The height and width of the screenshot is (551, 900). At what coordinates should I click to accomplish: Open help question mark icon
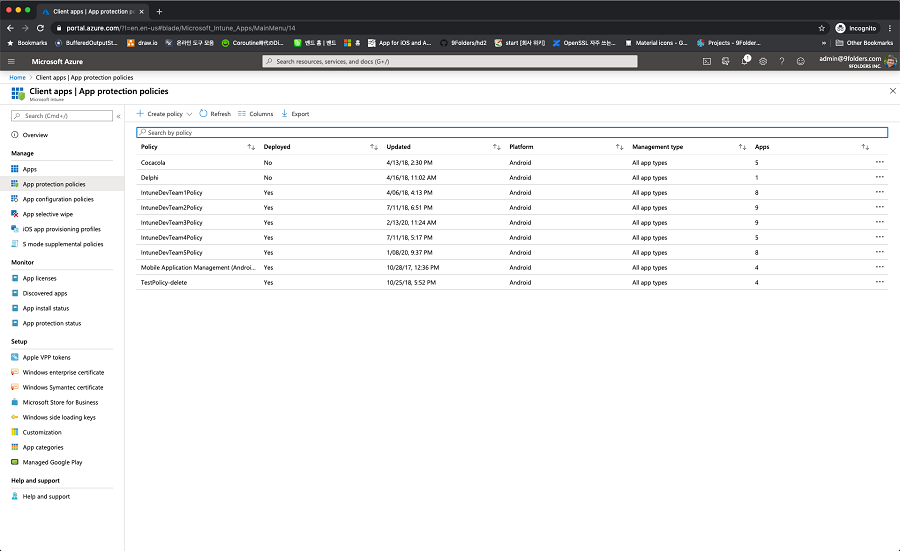click(781, 61)
